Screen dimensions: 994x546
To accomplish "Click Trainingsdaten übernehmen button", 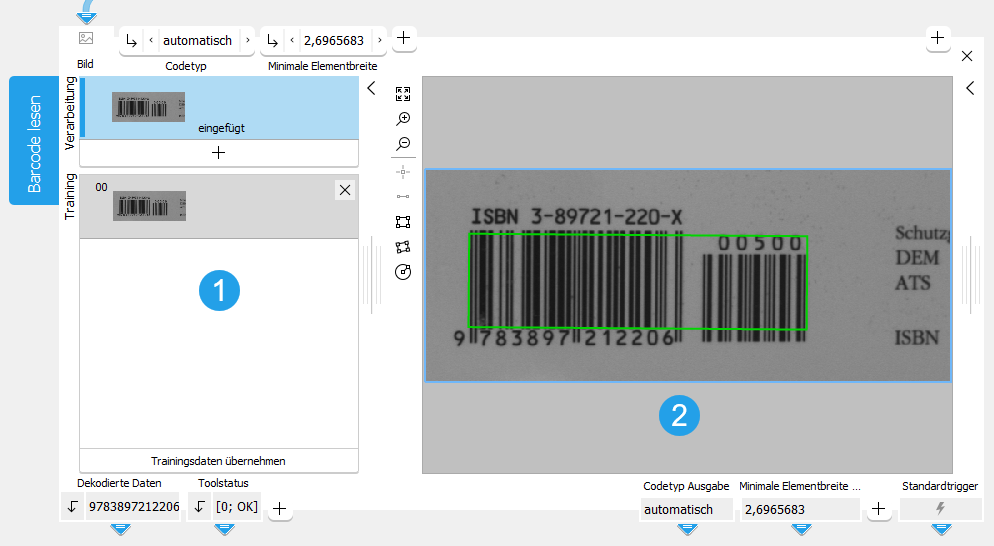I will pos(218,461).
